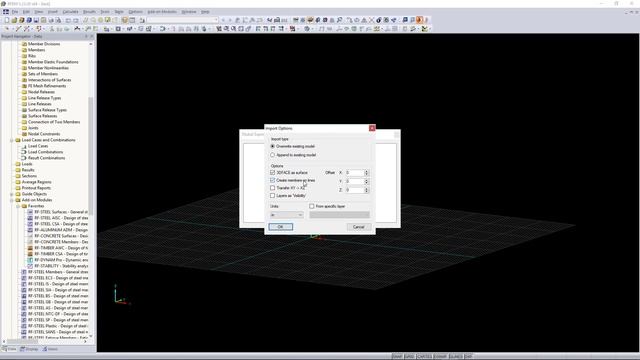This screenshot has width=640, height=360.
Task: Click the magnifier toolbar icon
Action: tap(340, 20)
